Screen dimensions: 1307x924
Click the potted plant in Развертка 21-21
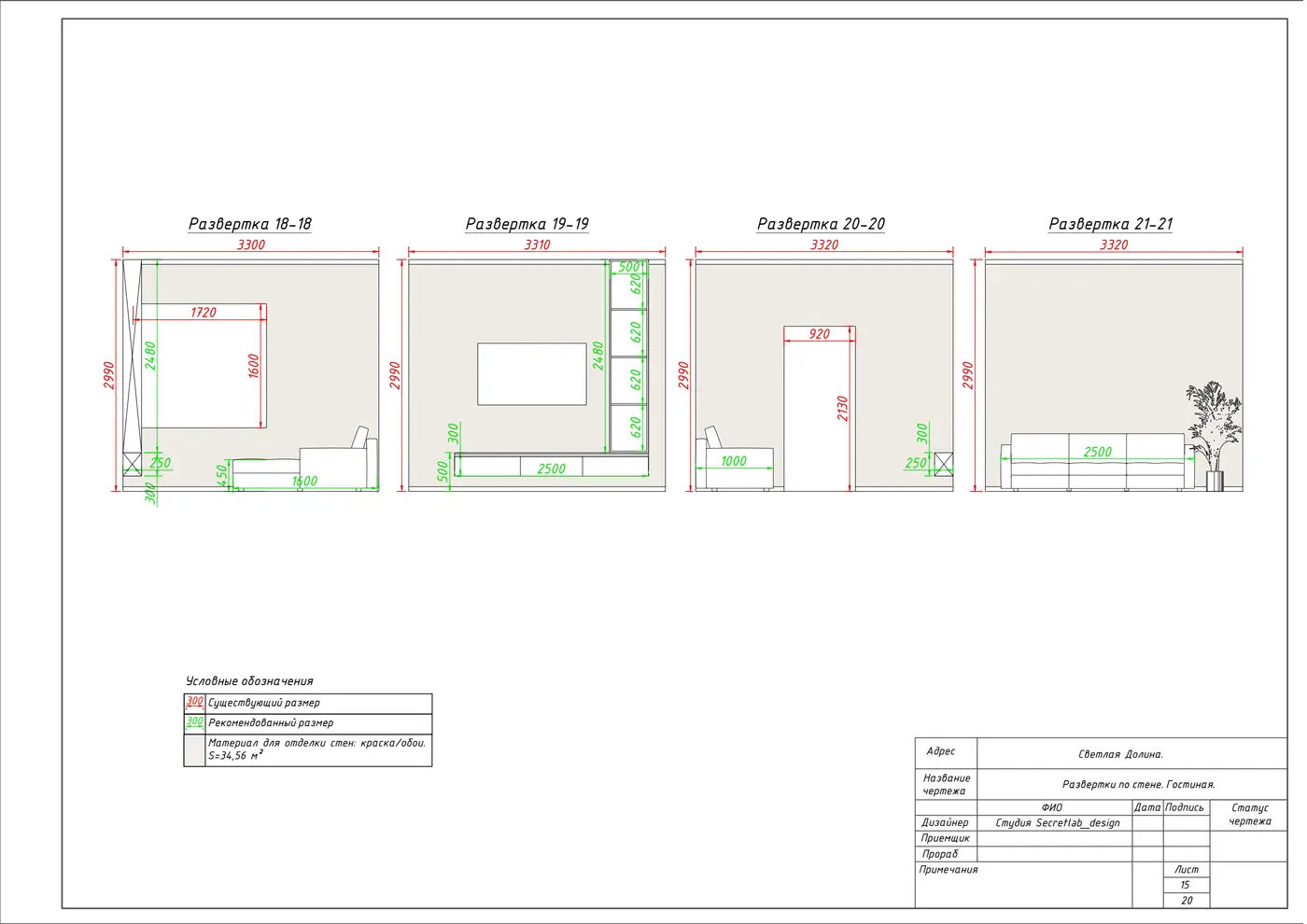(x=1214, y=436)
